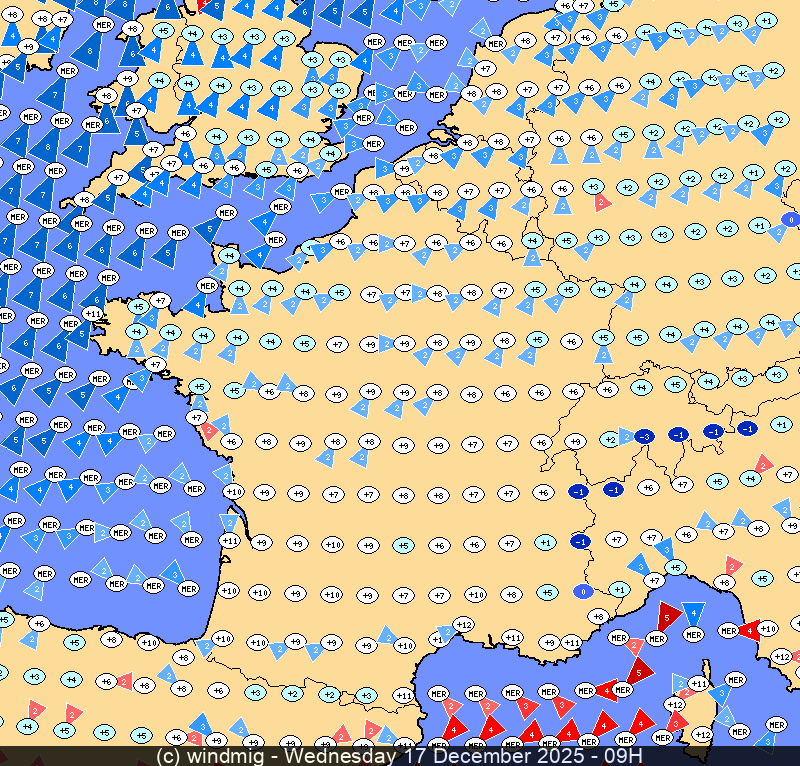Screen dimensions: 800x766
Task: Select the downward blue wind arrow beside red 5
Action: click(x=694, y=613)
